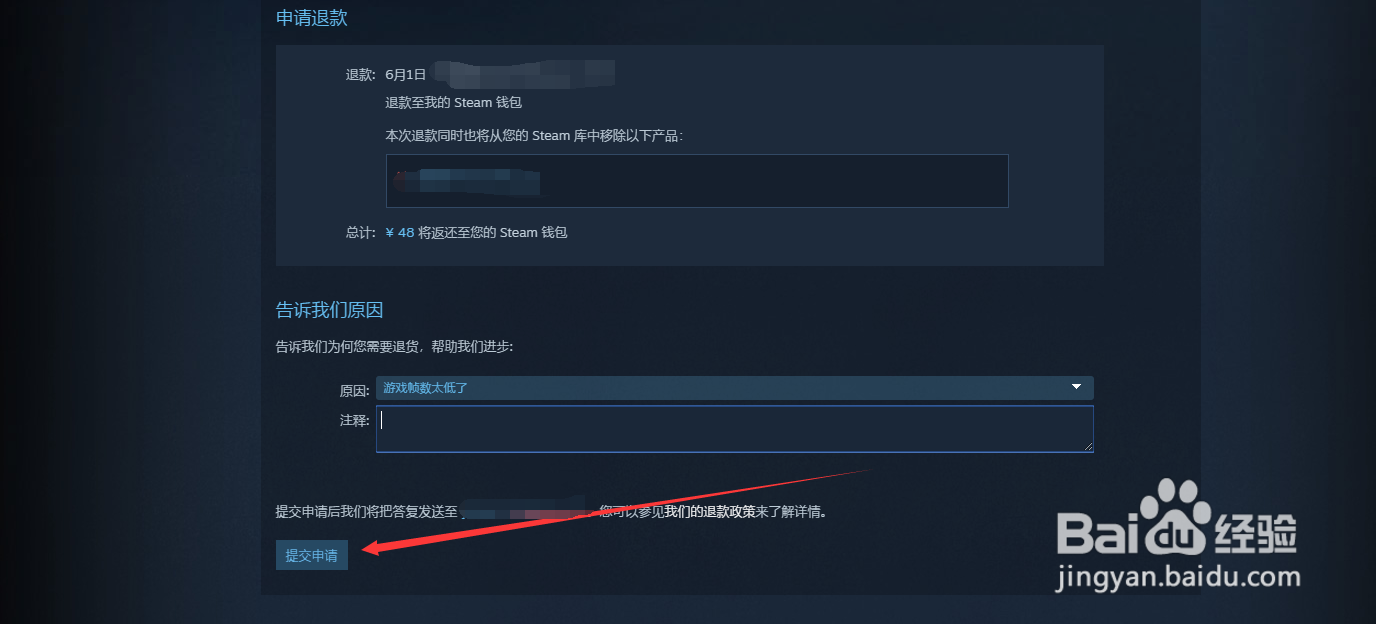The width and height of the screenshot is (1376, 624).
Task: Click the ¥ 48 refund total amount
Action: click(400, 232)
